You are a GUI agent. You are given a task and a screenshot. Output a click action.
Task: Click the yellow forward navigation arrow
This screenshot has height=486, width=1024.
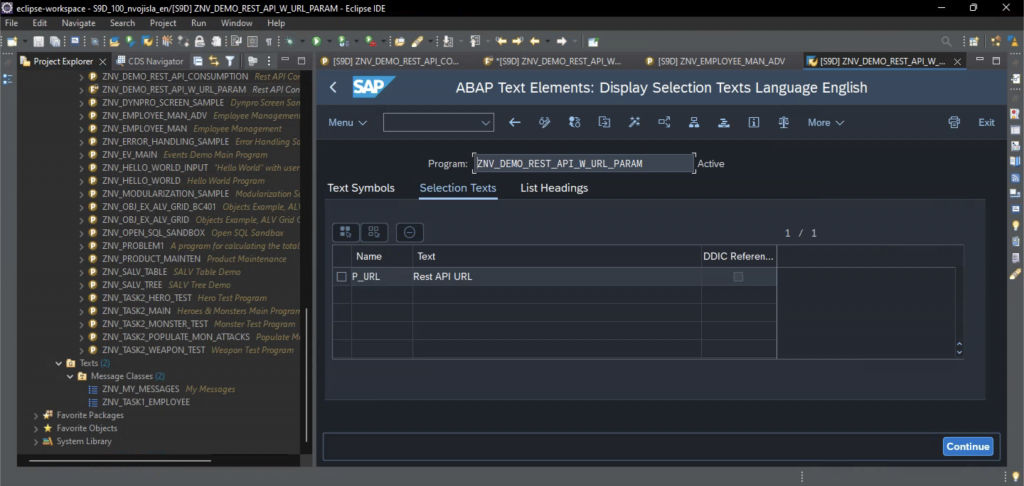click(518, 42)
